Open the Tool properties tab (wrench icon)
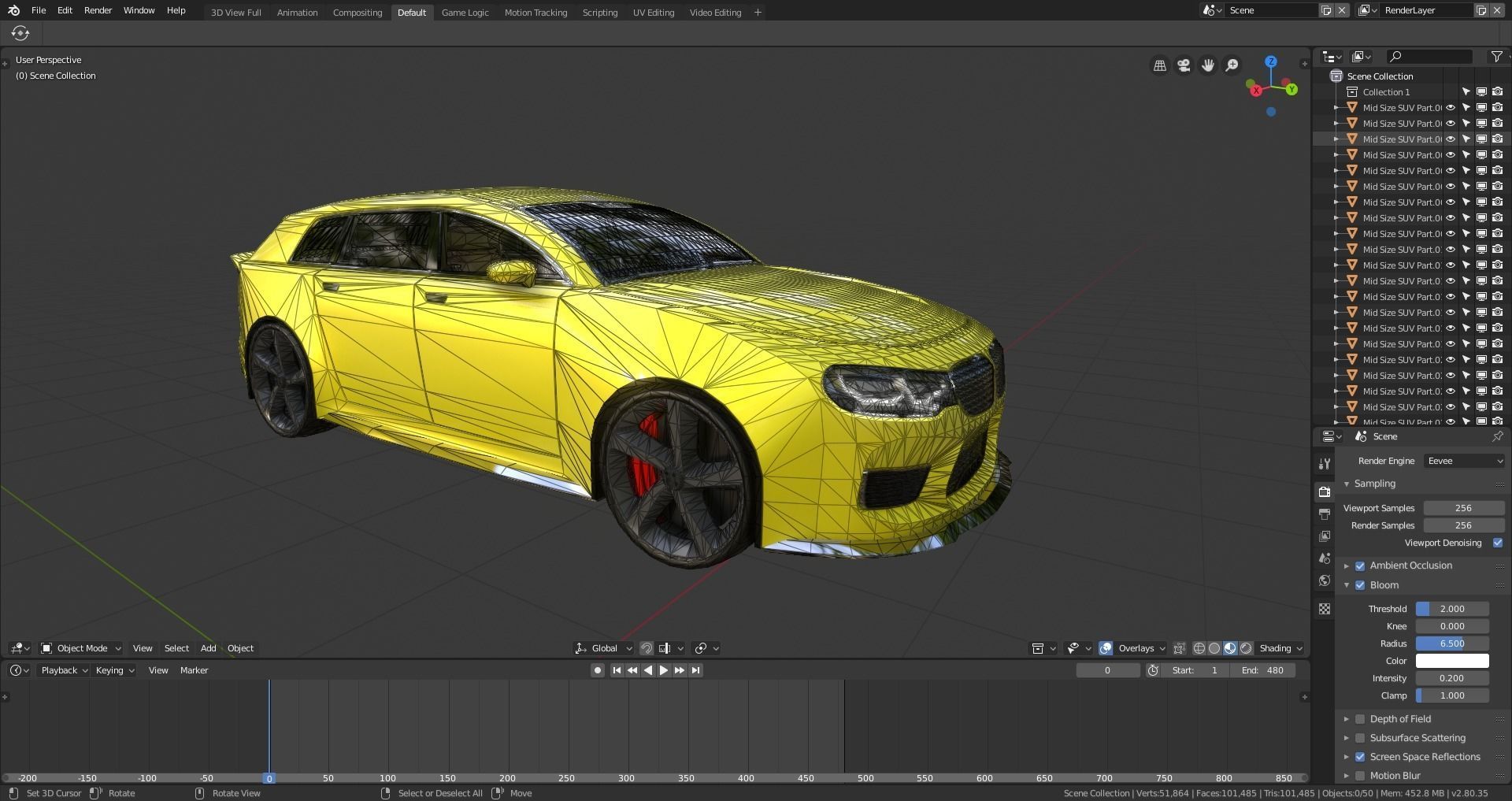Image resolution: width=1512 pixels, height=801 pixels. pos(1325,463)
